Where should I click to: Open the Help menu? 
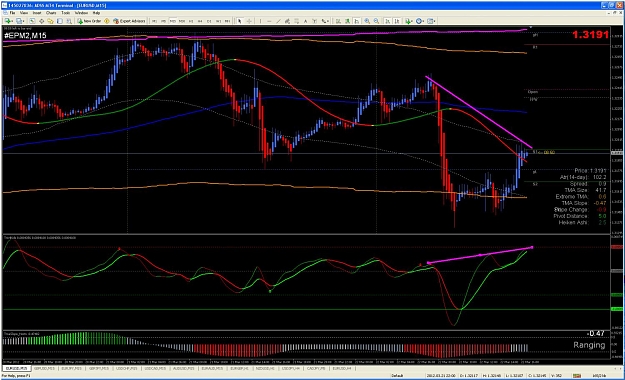tap(96, 13)
